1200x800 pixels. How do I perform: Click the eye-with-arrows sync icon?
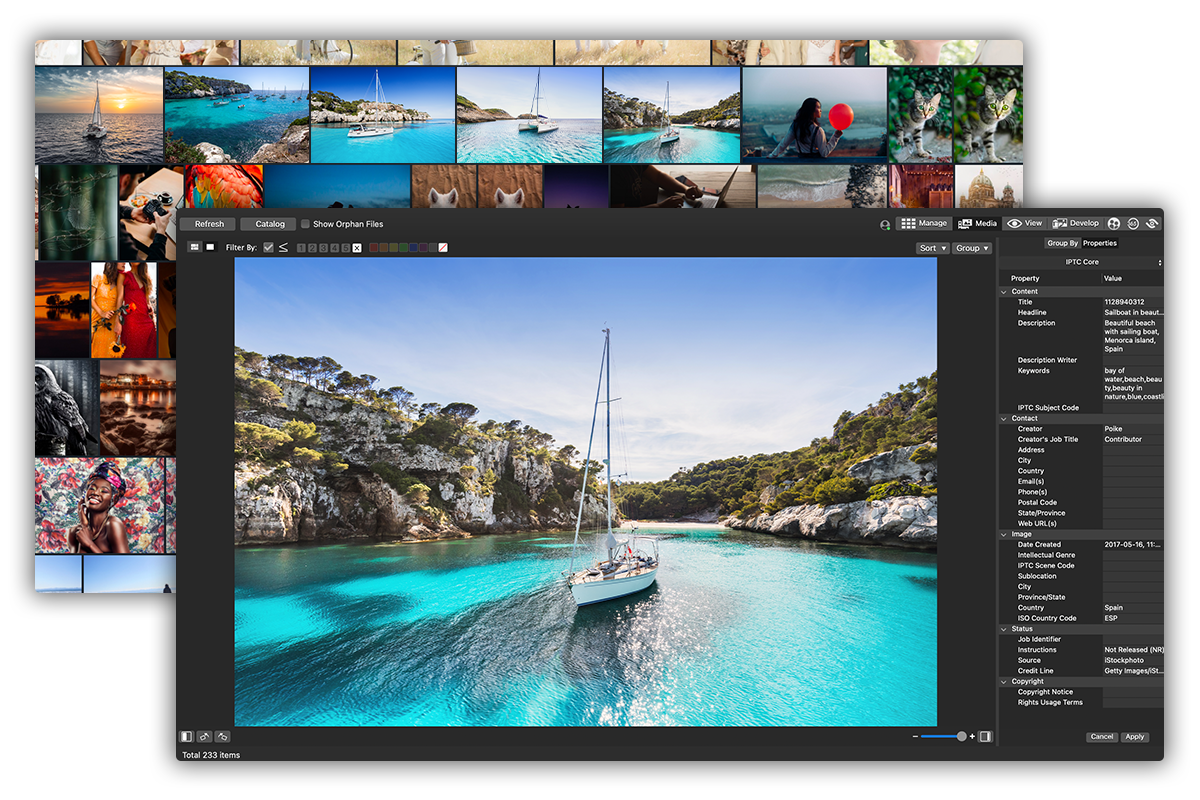pyautogui.click(x=1152, y=223)
